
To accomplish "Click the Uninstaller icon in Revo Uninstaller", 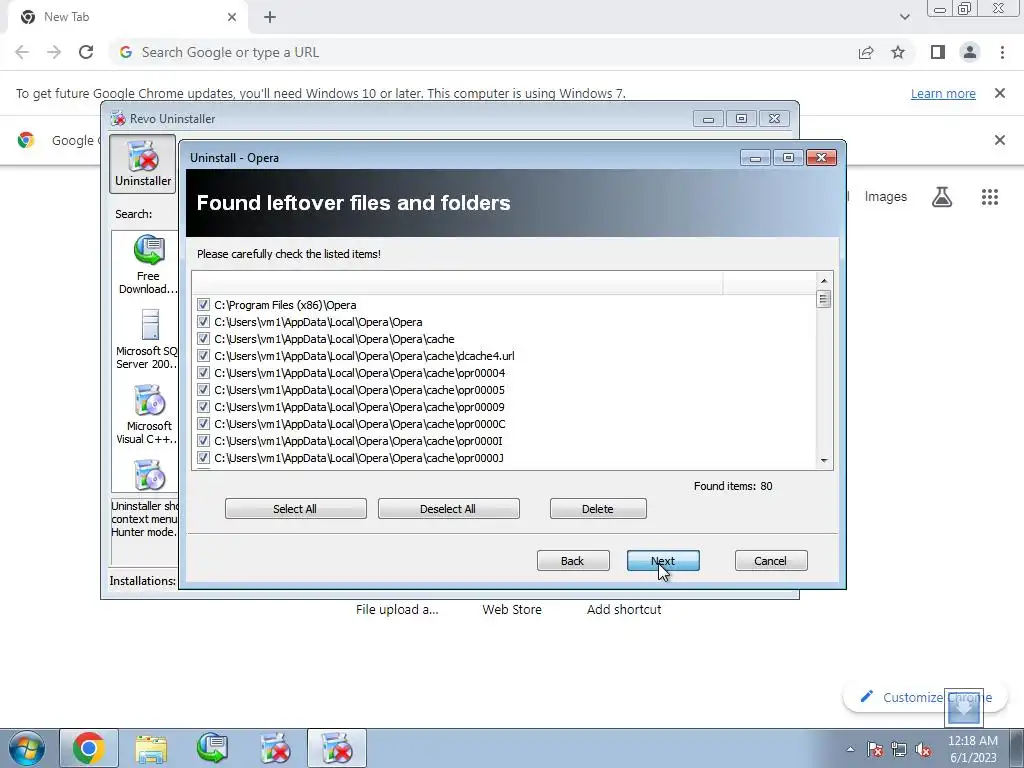I will pos(142,164).
